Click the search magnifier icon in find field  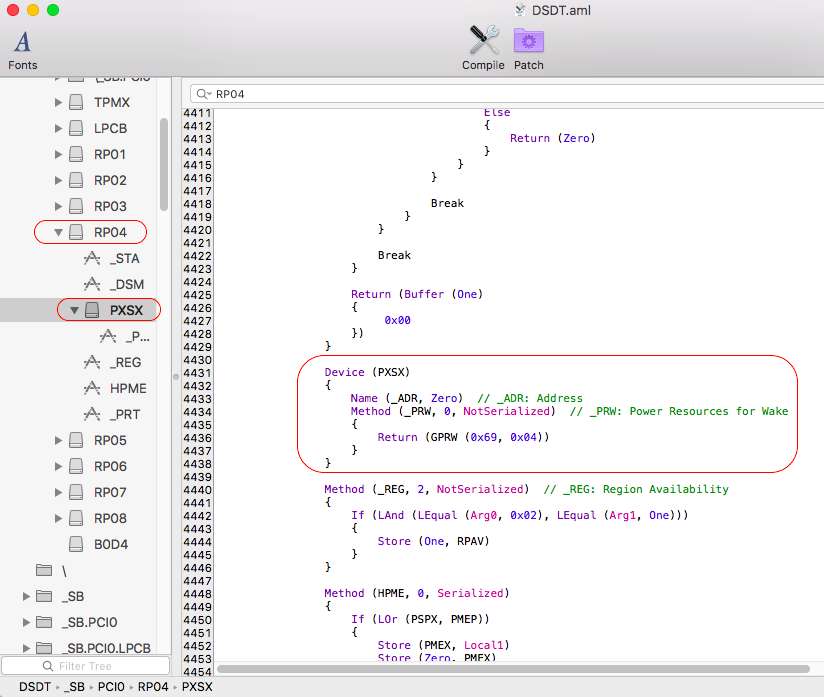coord(202,94)
